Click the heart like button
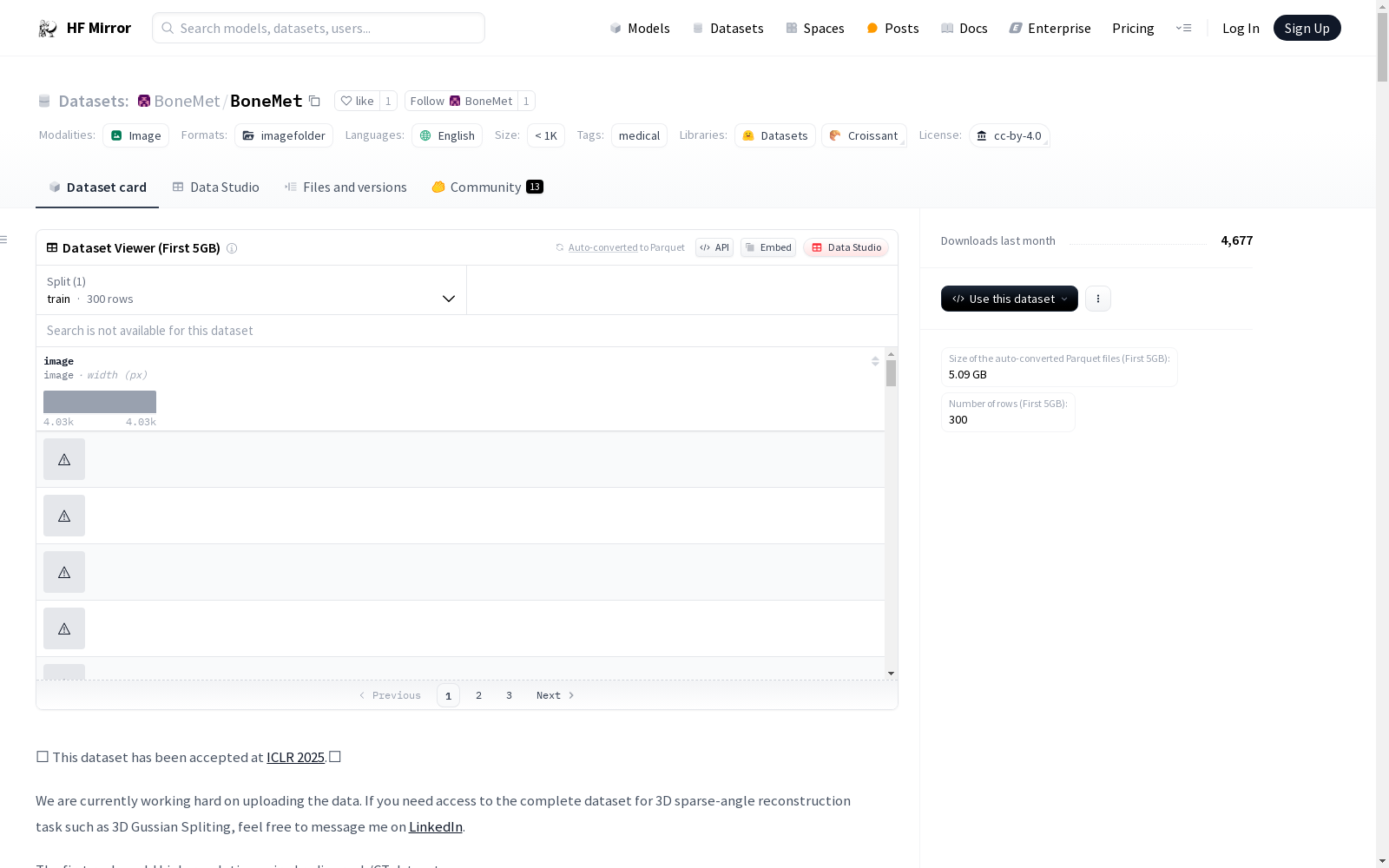This screenshot has height=868, width=1389. [357, 102]
